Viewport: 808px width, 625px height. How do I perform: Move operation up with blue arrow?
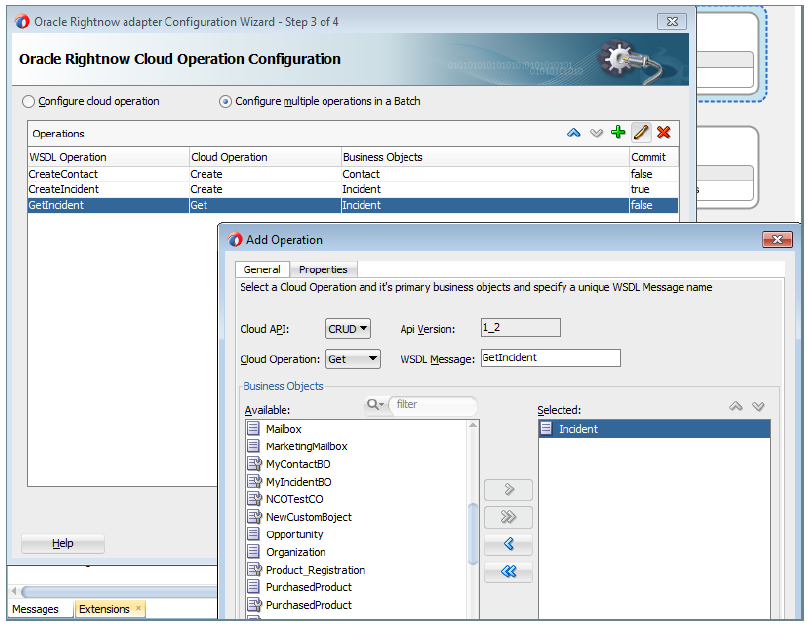[574, 133]
